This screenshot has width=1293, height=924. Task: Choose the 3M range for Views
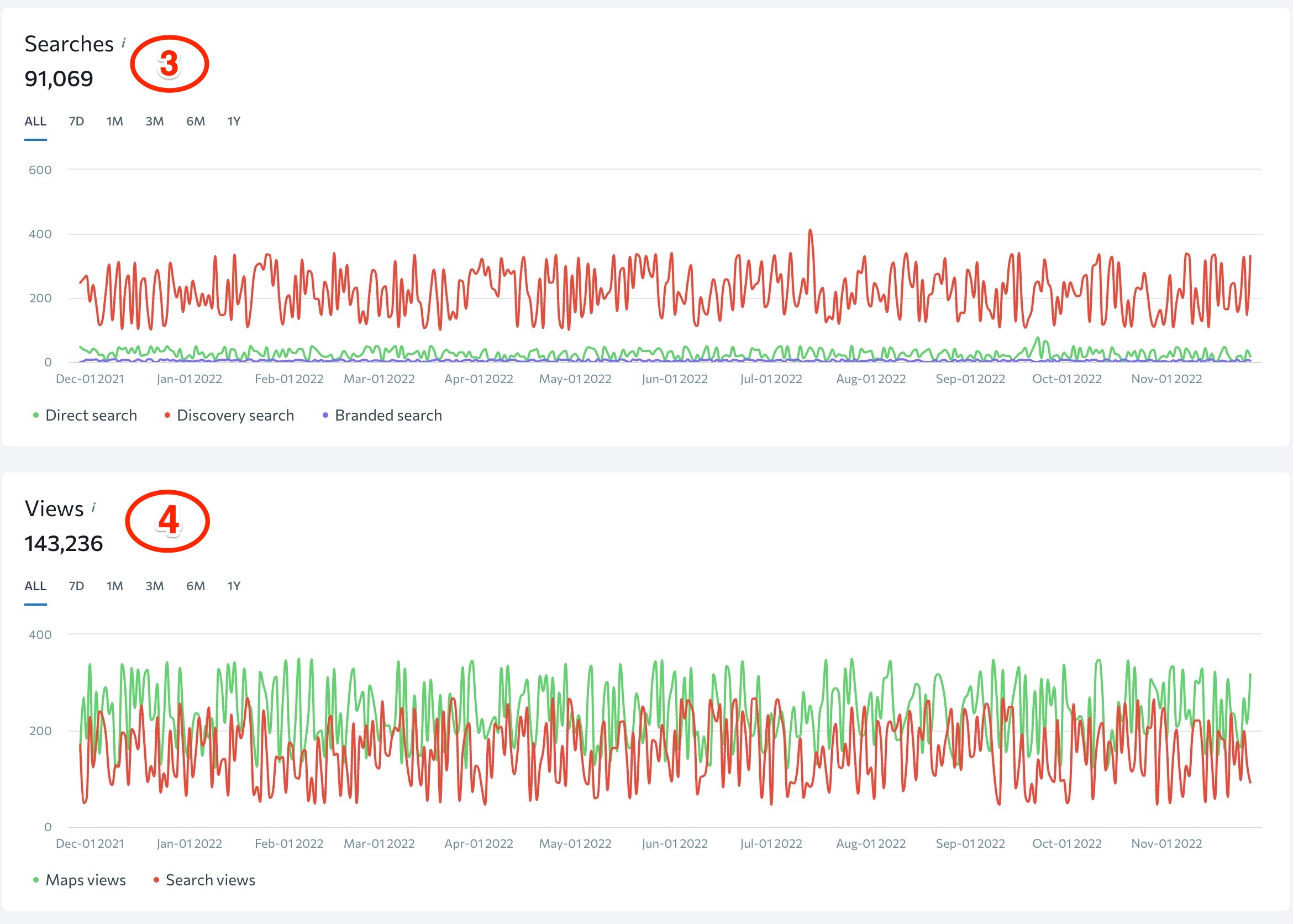(x=154, y=586)
